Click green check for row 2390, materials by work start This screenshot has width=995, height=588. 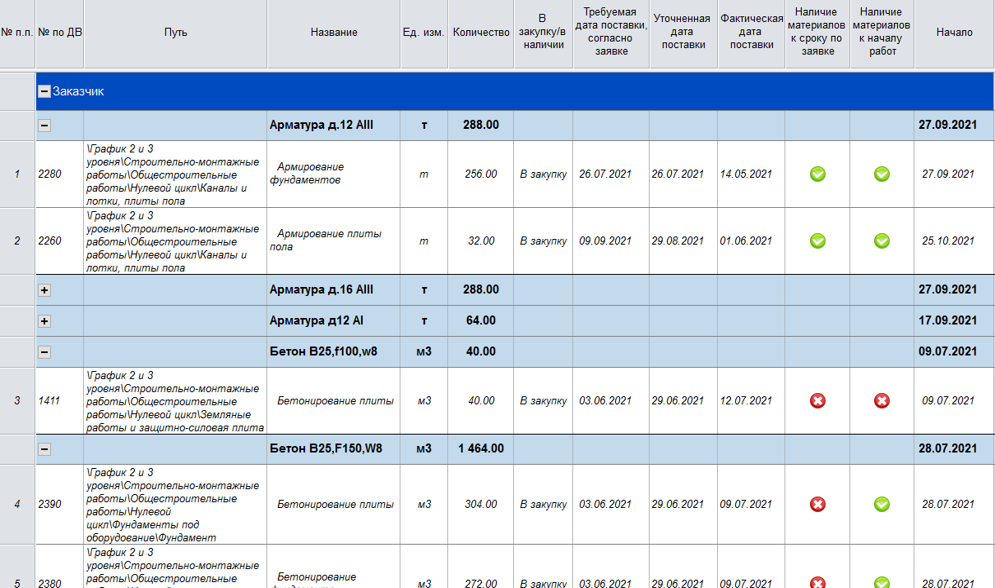point(881,504)
